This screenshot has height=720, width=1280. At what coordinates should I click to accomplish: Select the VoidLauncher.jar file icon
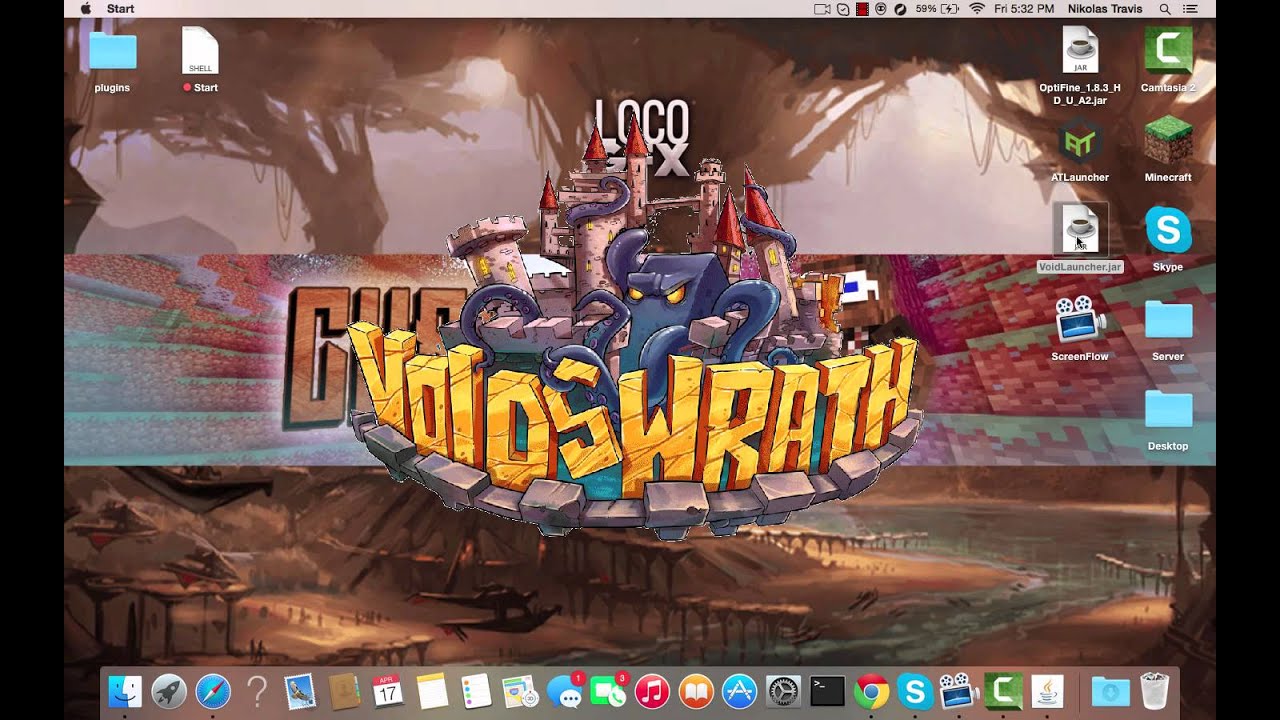click(x=1080, y=230)
